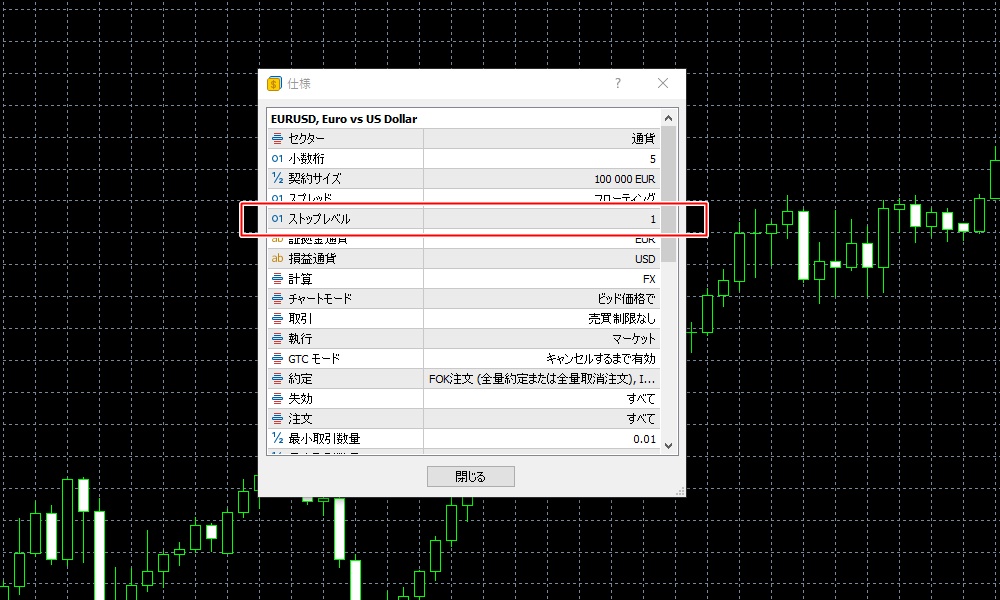
Task: Select the 約定 FOK注文 value cell
Action: tap(541, 379)
